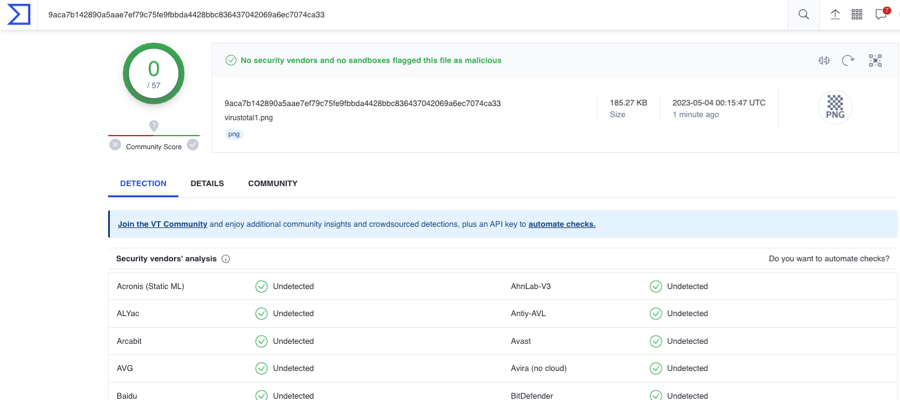
Task: Click the Arcabit vendor name
Action: point(129,341)
